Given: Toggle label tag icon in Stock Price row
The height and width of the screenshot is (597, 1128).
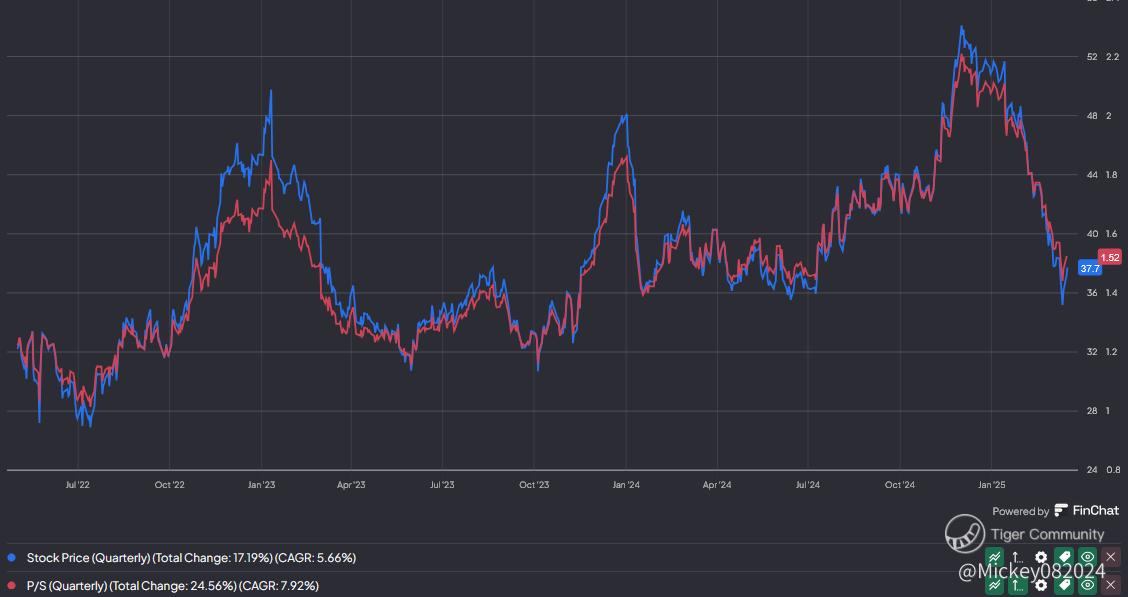Looking at the screenshot, I should pyautogui.click(x=1065, y=557).
